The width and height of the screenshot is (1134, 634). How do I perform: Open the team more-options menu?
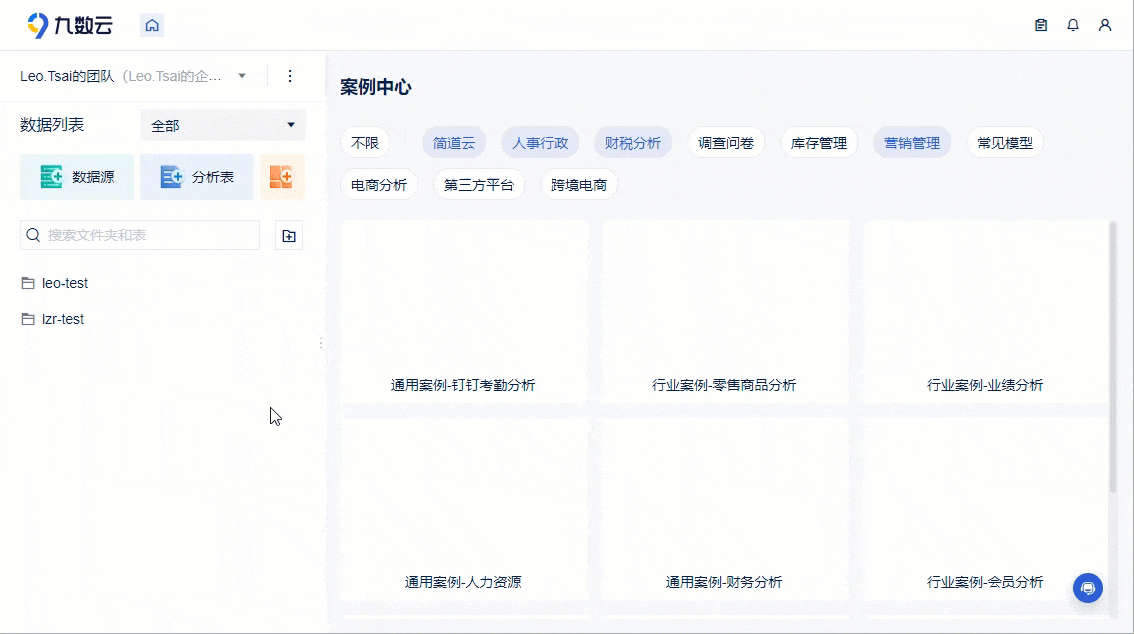coord(290,76)
